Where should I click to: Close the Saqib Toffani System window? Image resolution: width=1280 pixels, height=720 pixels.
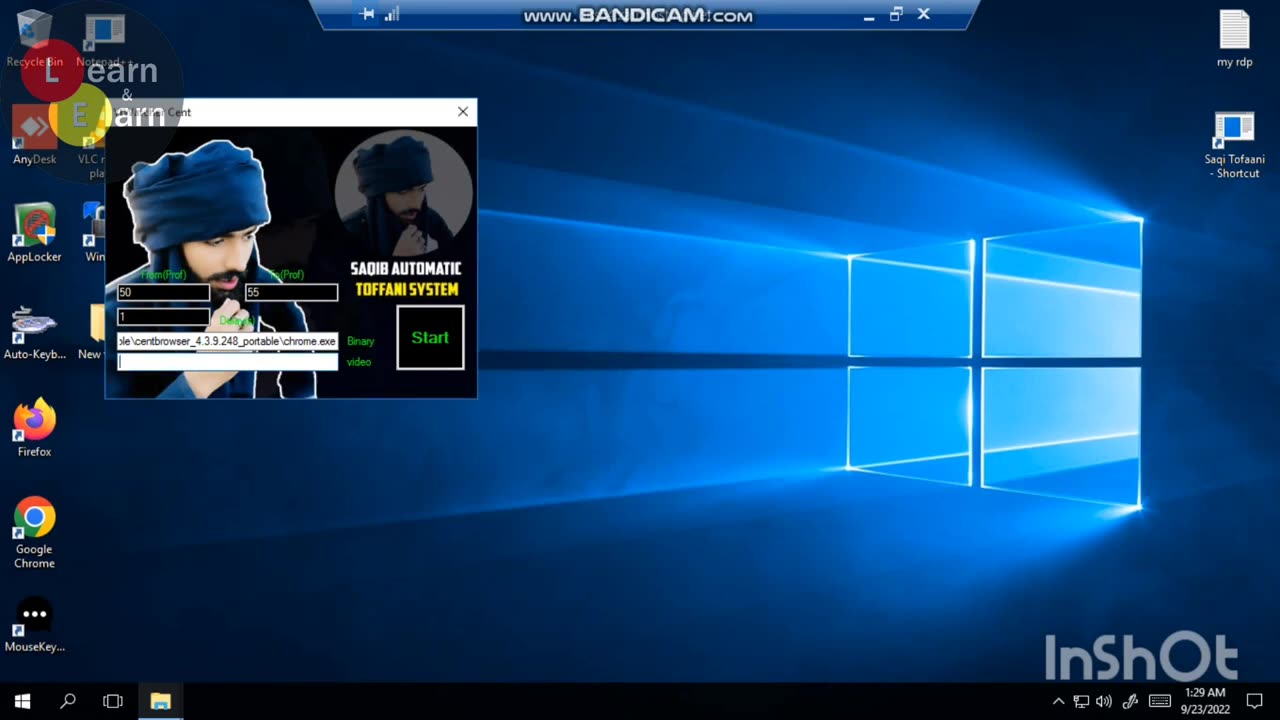[x=463, y=112]
